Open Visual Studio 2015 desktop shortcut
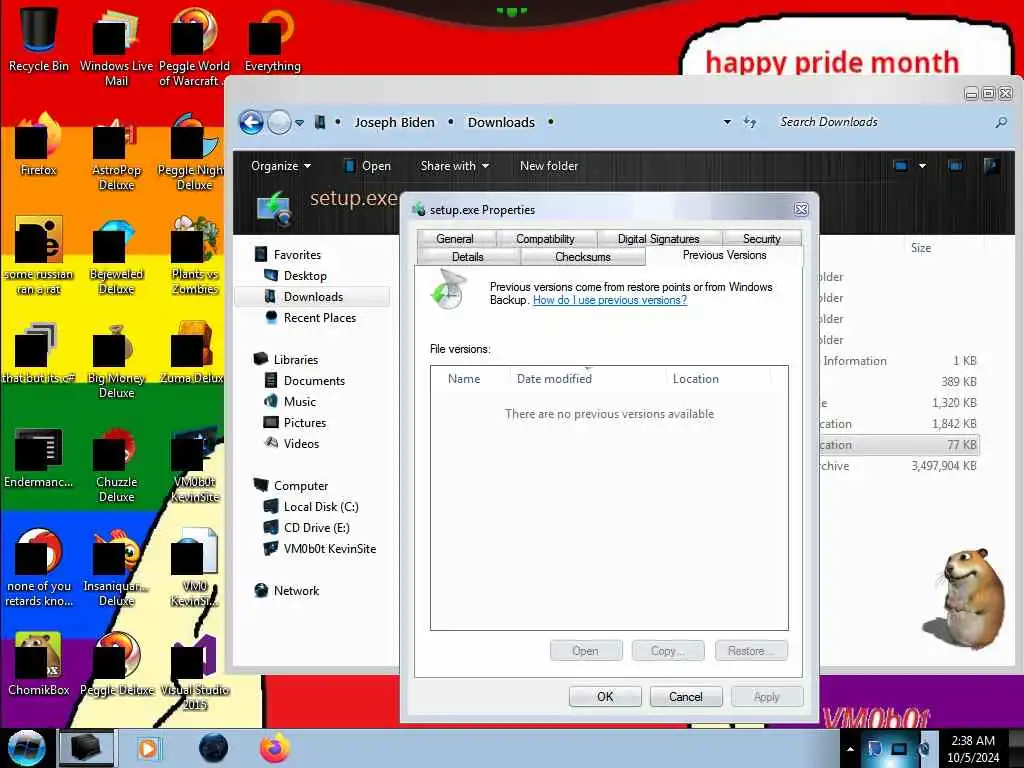The width and height of the screenshot is (1024, 768). (x=195, y=673)
